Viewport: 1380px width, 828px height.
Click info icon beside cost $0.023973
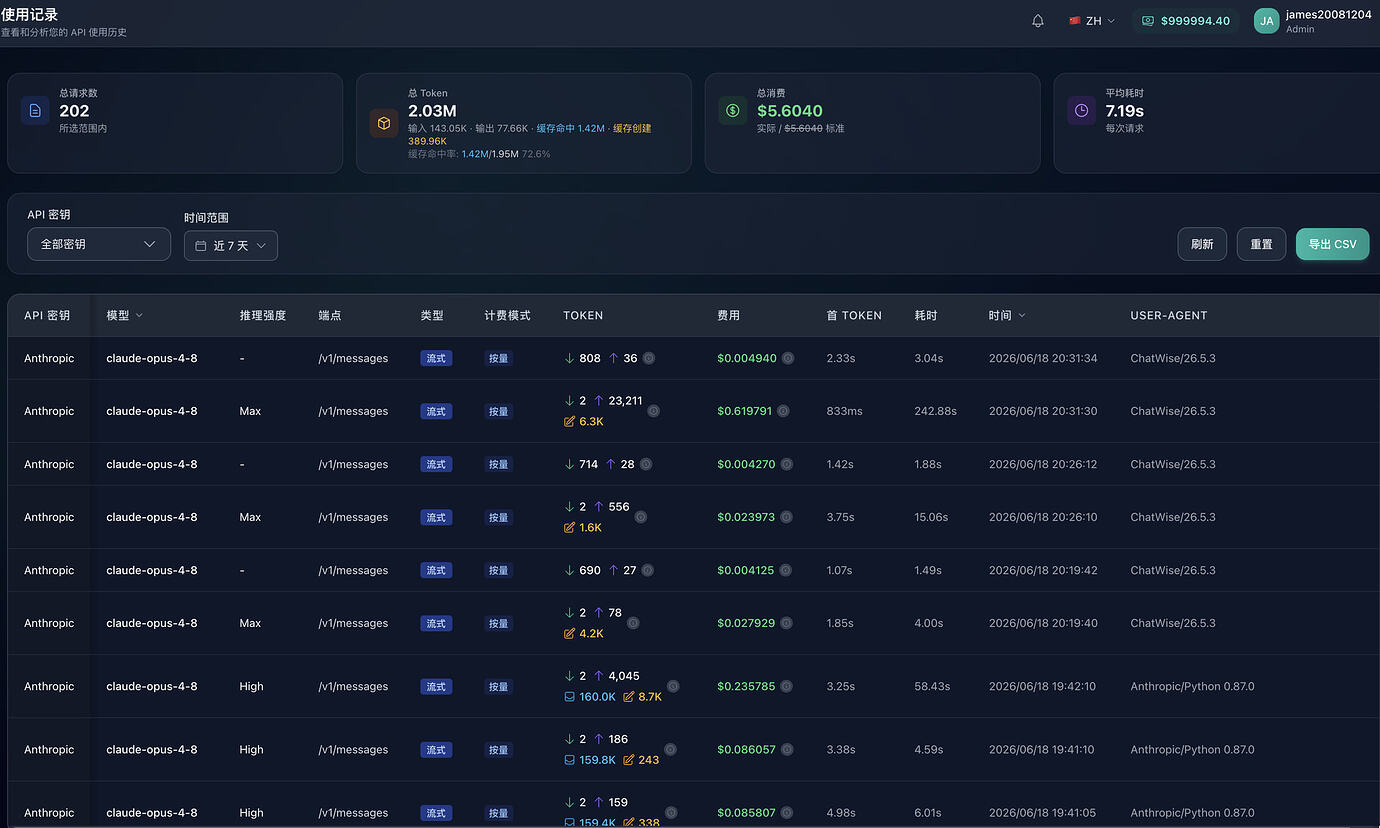pyautogui.click(x=786, y=517)
